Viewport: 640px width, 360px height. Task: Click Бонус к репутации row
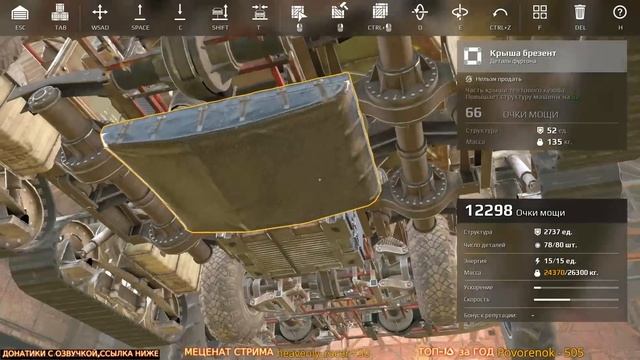point(541,316)
